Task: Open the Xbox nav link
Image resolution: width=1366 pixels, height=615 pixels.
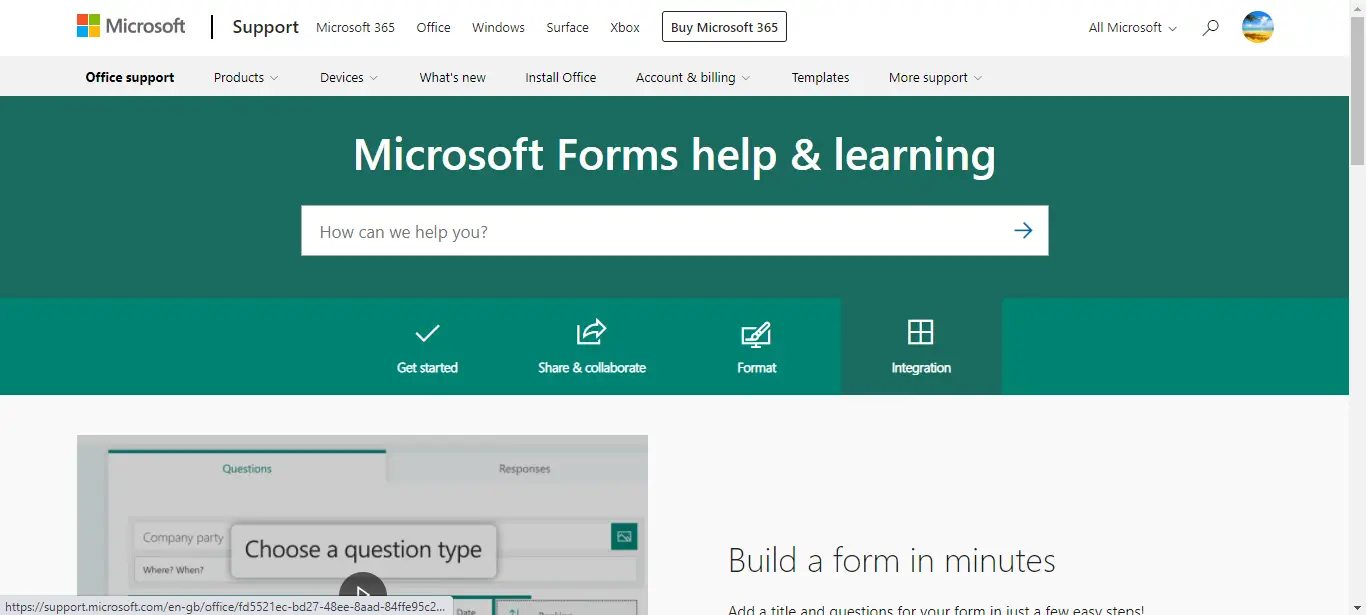Action: (x=625, y=28)
